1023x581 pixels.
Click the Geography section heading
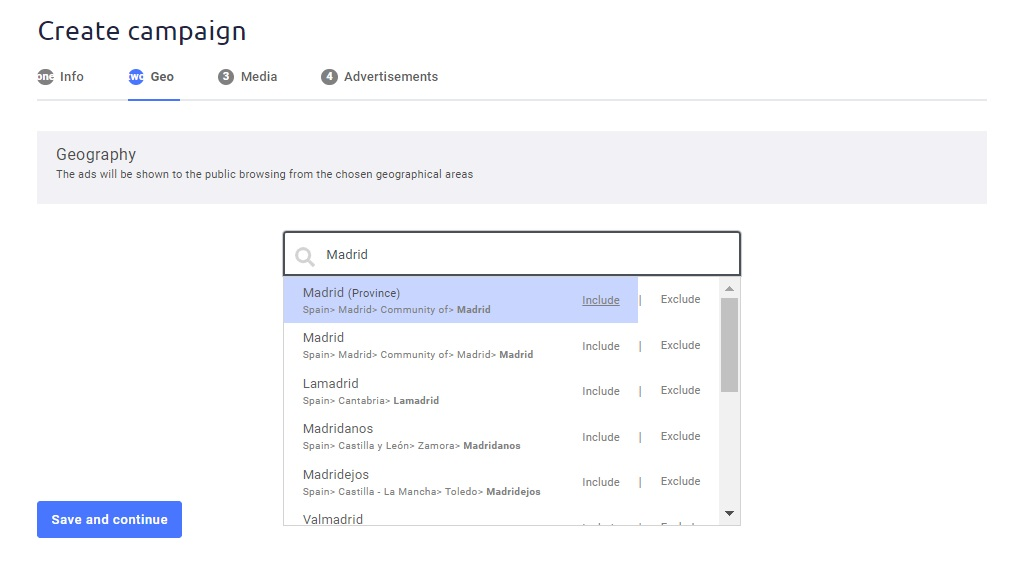[x=96, y=155]
